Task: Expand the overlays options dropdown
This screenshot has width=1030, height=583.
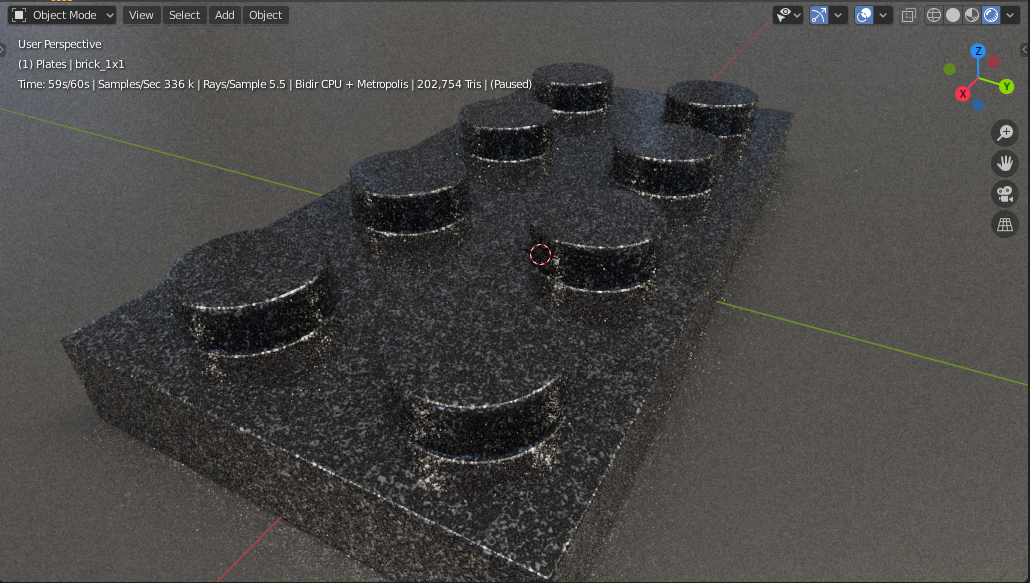Action: point(884,15)
